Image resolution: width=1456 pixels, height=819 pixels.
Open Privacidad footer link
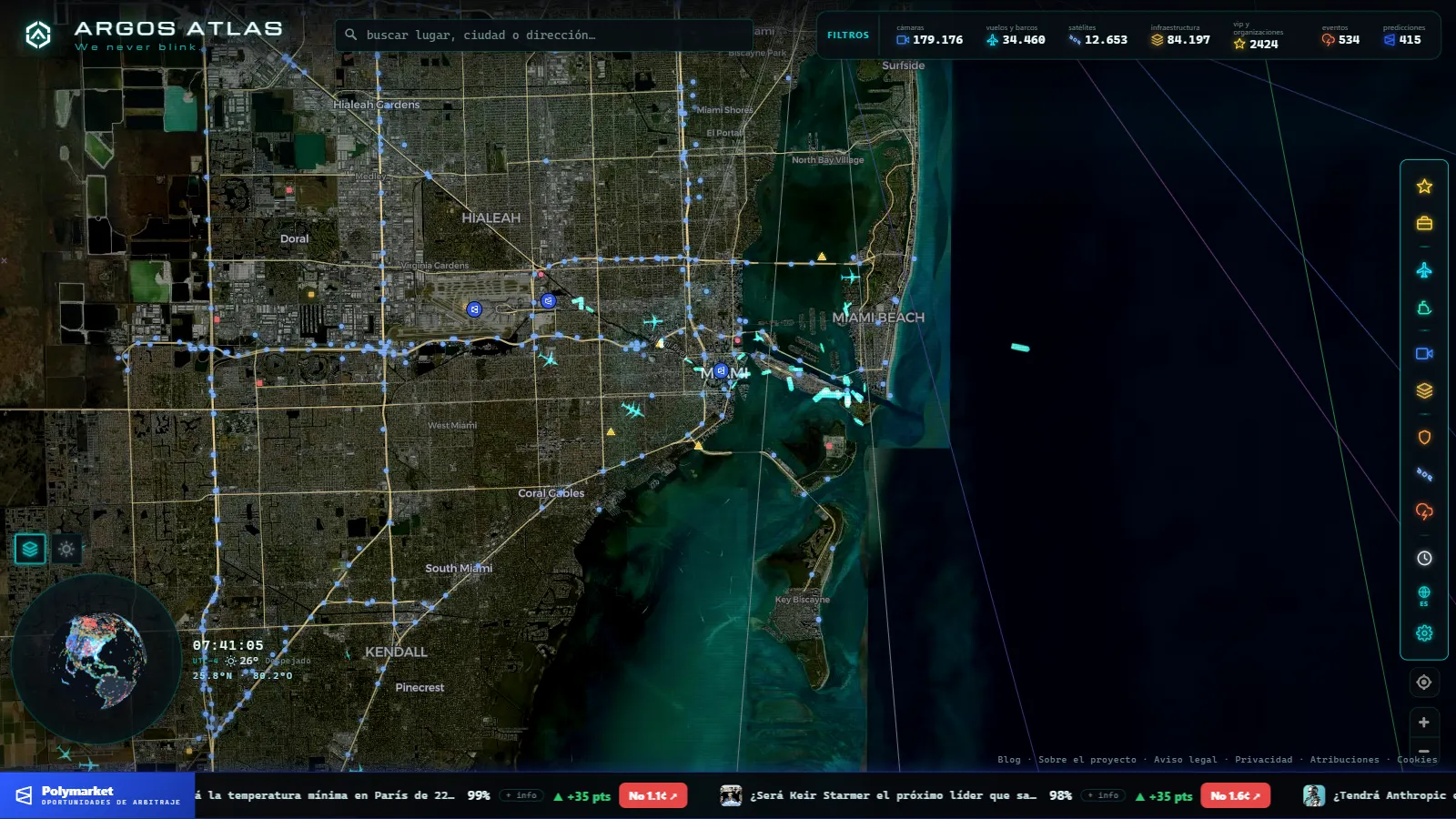1263,759
